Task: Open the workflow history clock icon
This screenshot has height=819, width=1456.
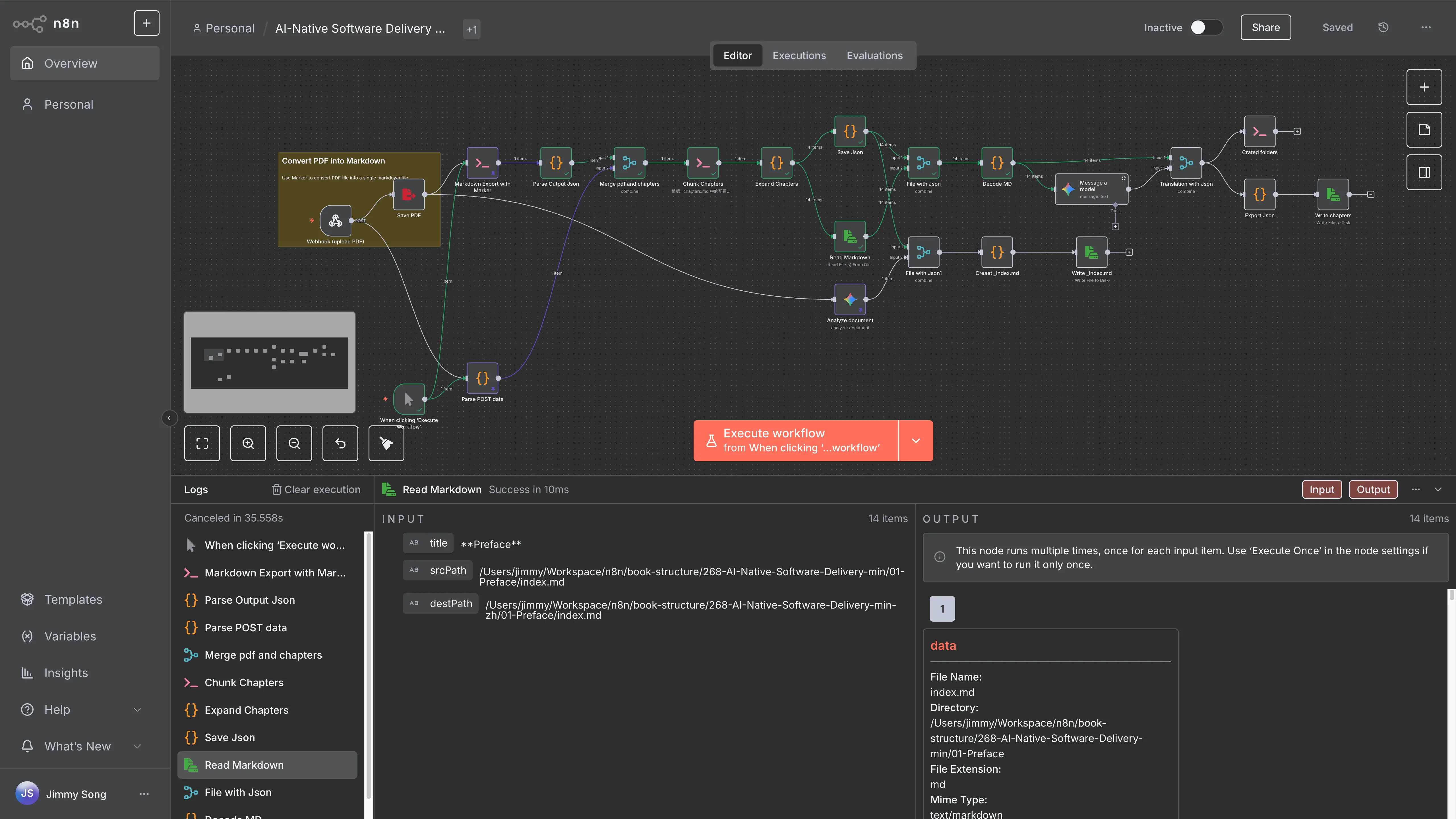Action: click(1383, 27)
